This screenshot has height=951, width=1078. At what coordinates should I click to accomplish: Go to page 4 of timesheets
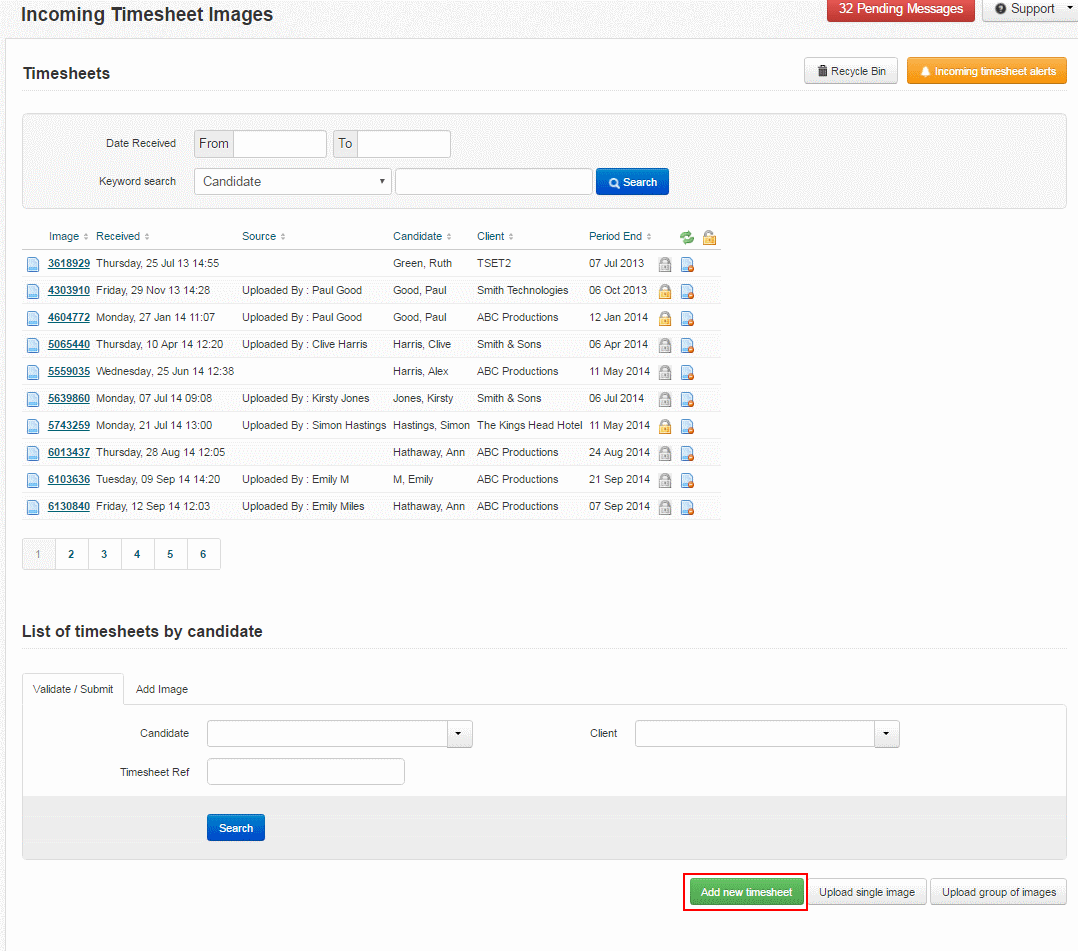point(137,554)
